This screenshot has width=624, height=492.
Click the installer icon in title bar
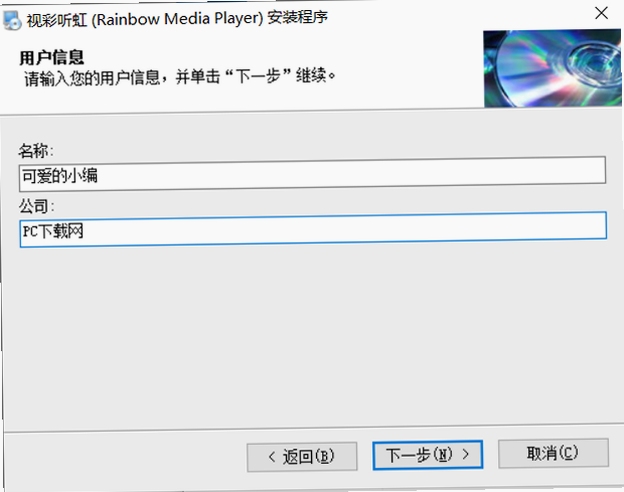(12, 20)
